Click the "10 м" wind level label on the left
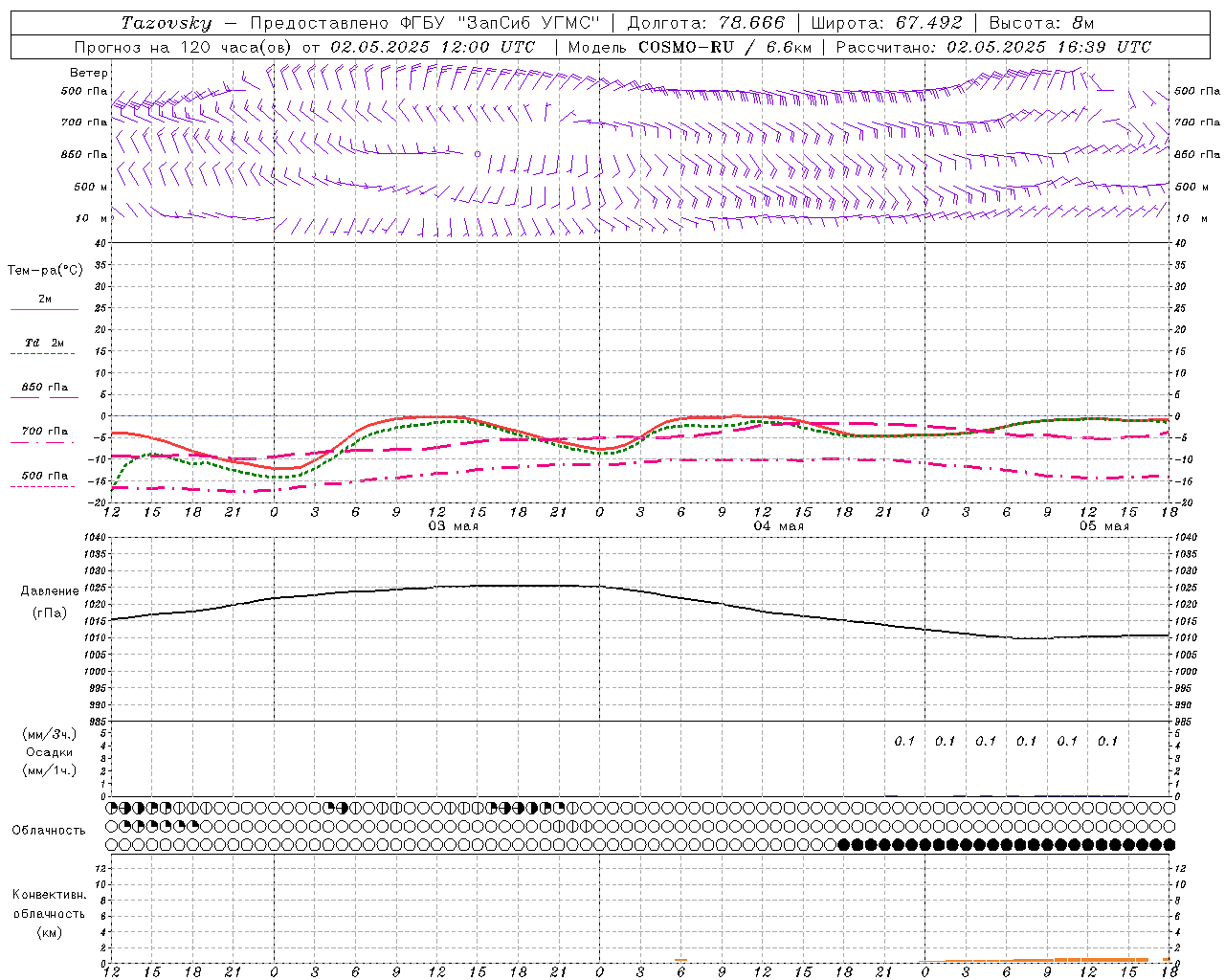The image size is (1225, 980). [93, 218]
